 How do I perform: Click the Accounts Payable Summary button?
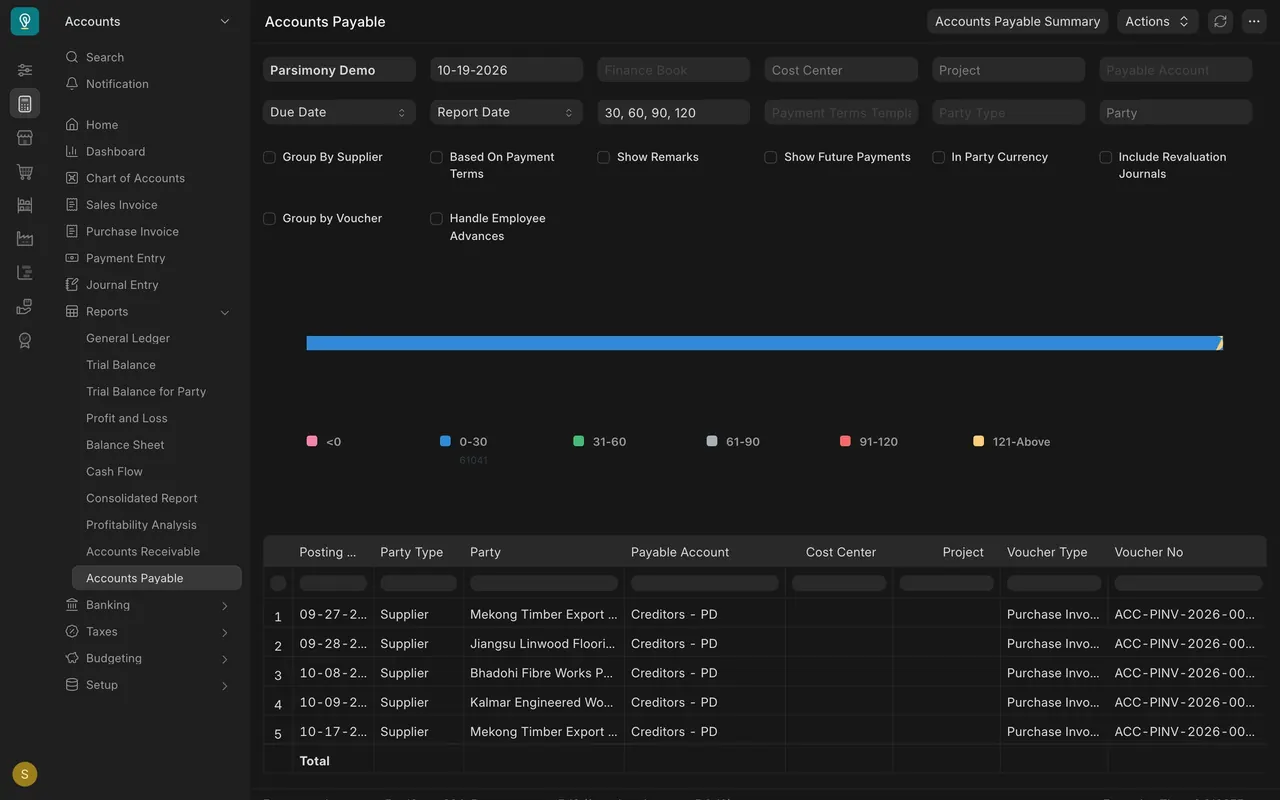point(1017,21)
